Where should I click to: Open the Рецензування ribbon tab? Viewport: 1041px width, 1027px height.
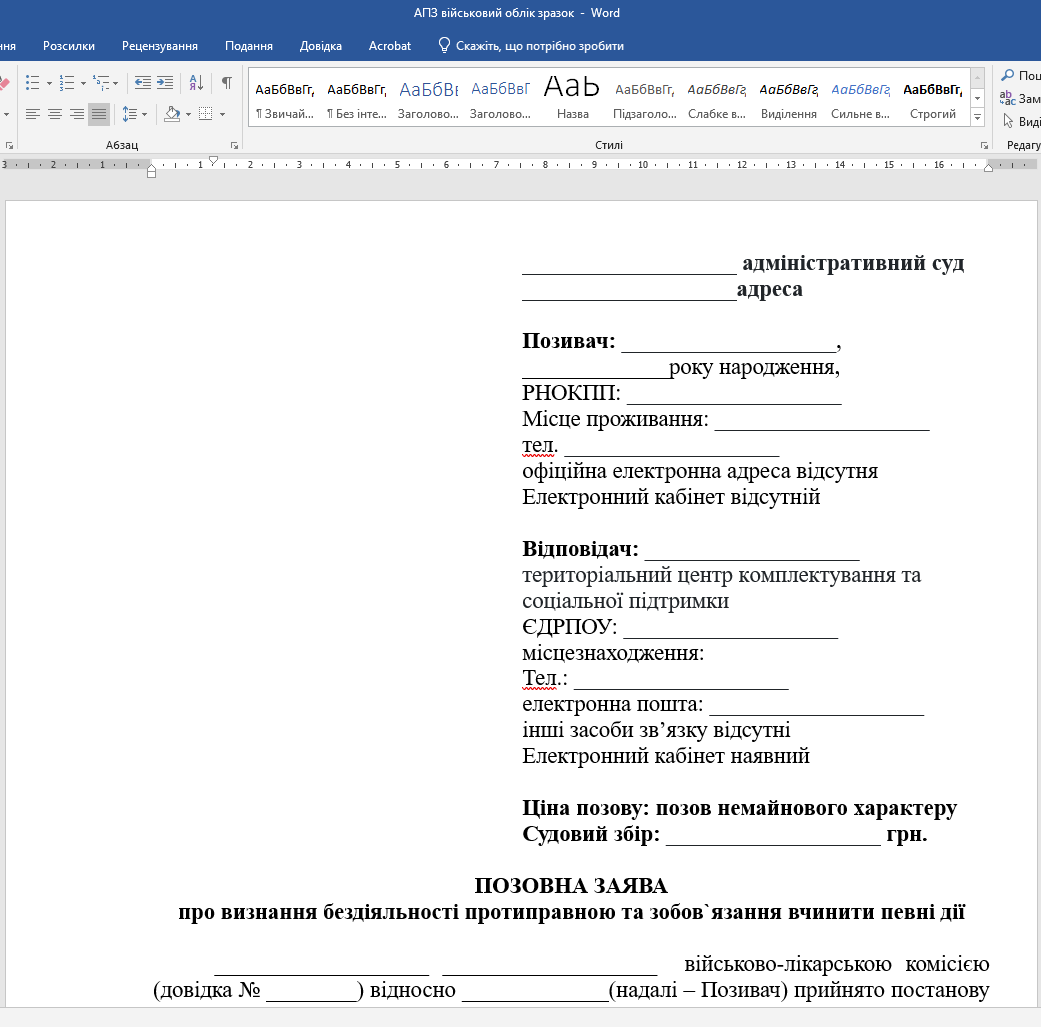160,46
